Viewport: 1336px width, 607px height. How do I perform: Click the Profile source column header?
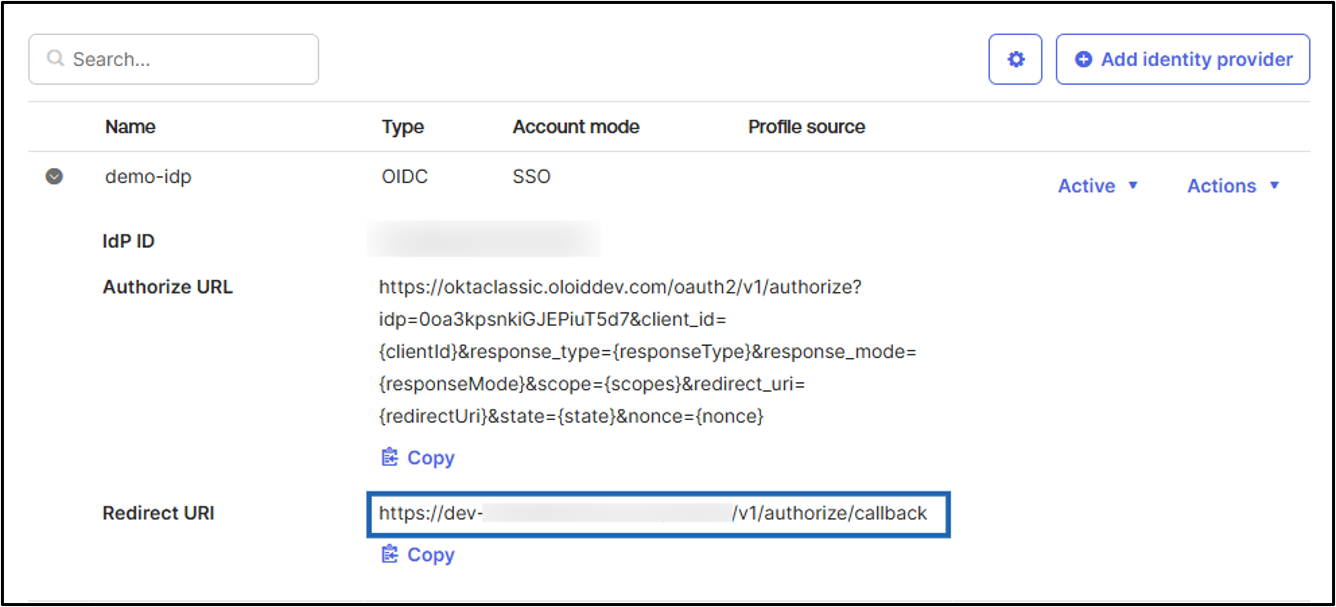coord(807,127)
